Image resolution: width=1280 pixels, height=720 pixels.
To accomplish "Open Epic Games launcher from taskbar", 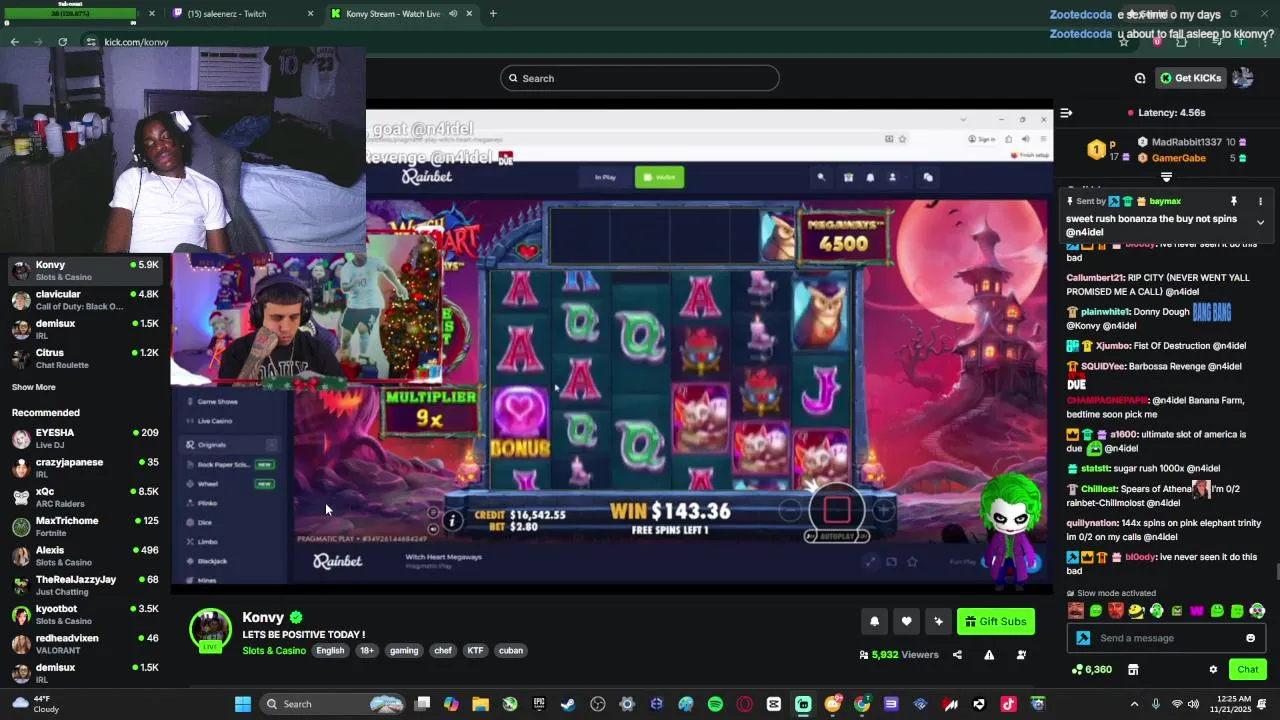I will (539, 704).
